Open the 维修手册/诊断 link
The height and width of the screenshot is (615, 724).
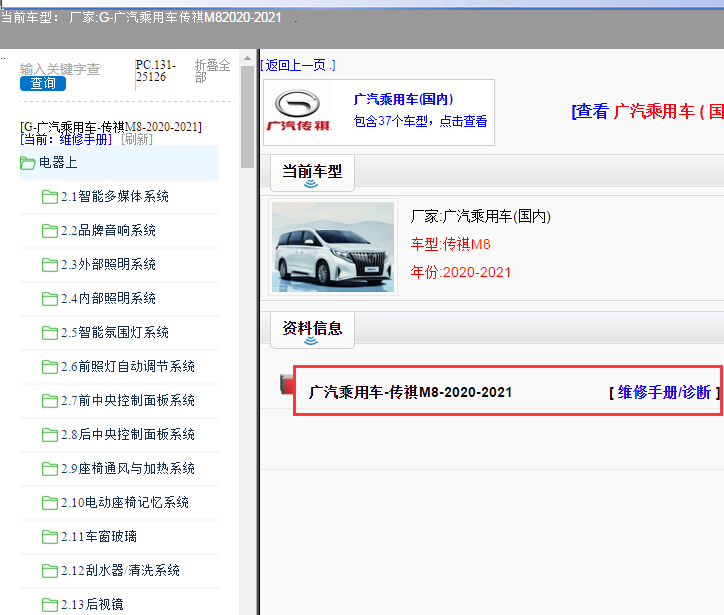[x=664, y=392]
